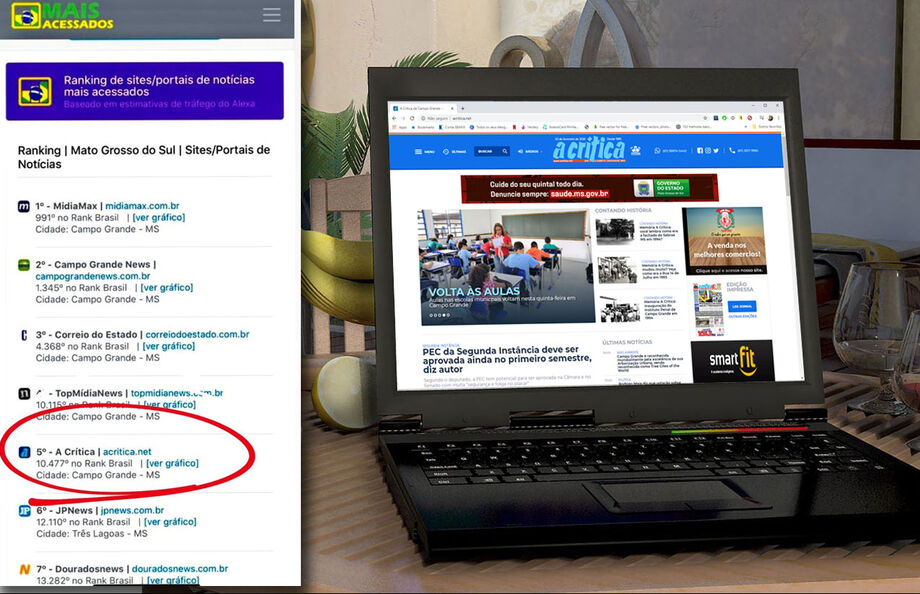Open the first Contando História thumbnail
The width and height of the screenshot is (920, 594).
pos(614,231)
